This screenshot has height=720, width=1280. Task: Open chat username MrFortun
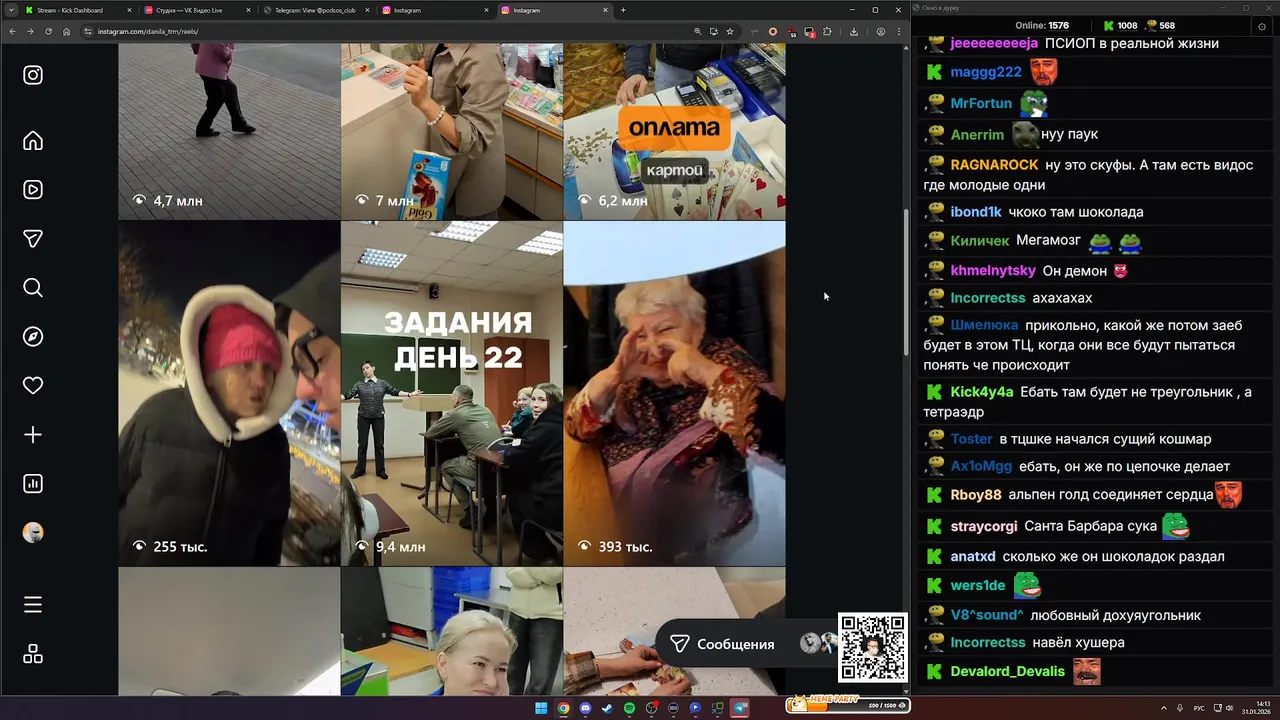click(981, 103)
